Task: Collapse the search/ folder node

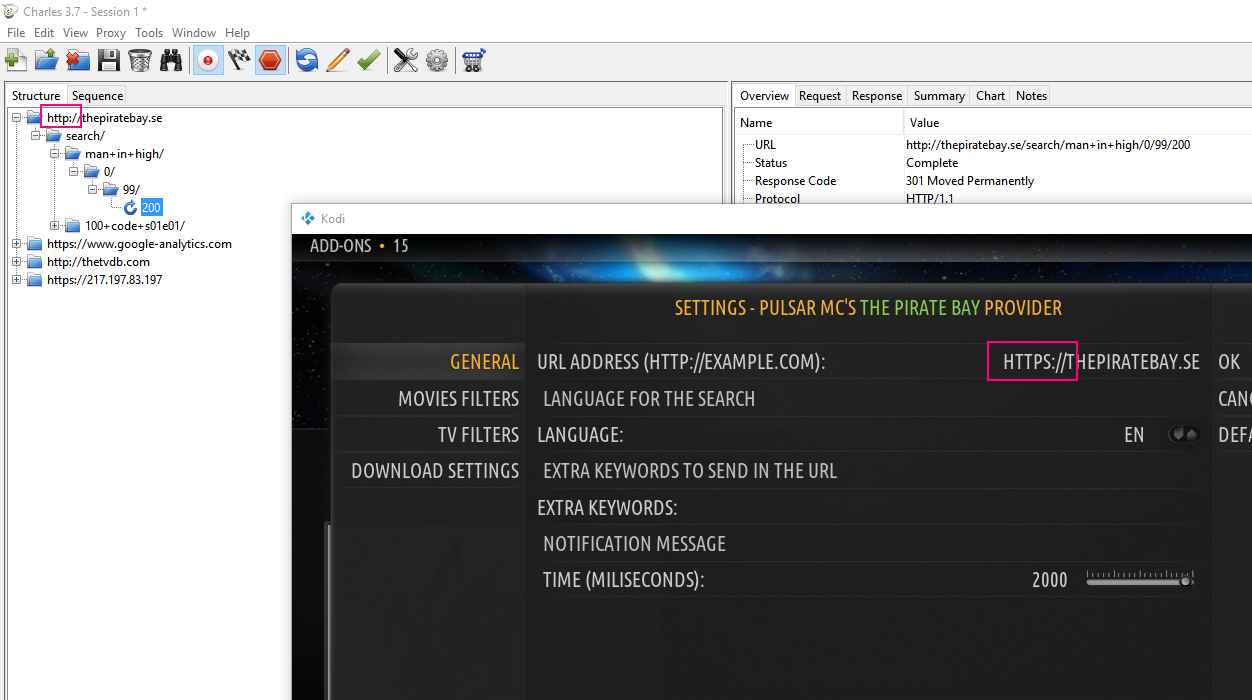Action: 36,136
